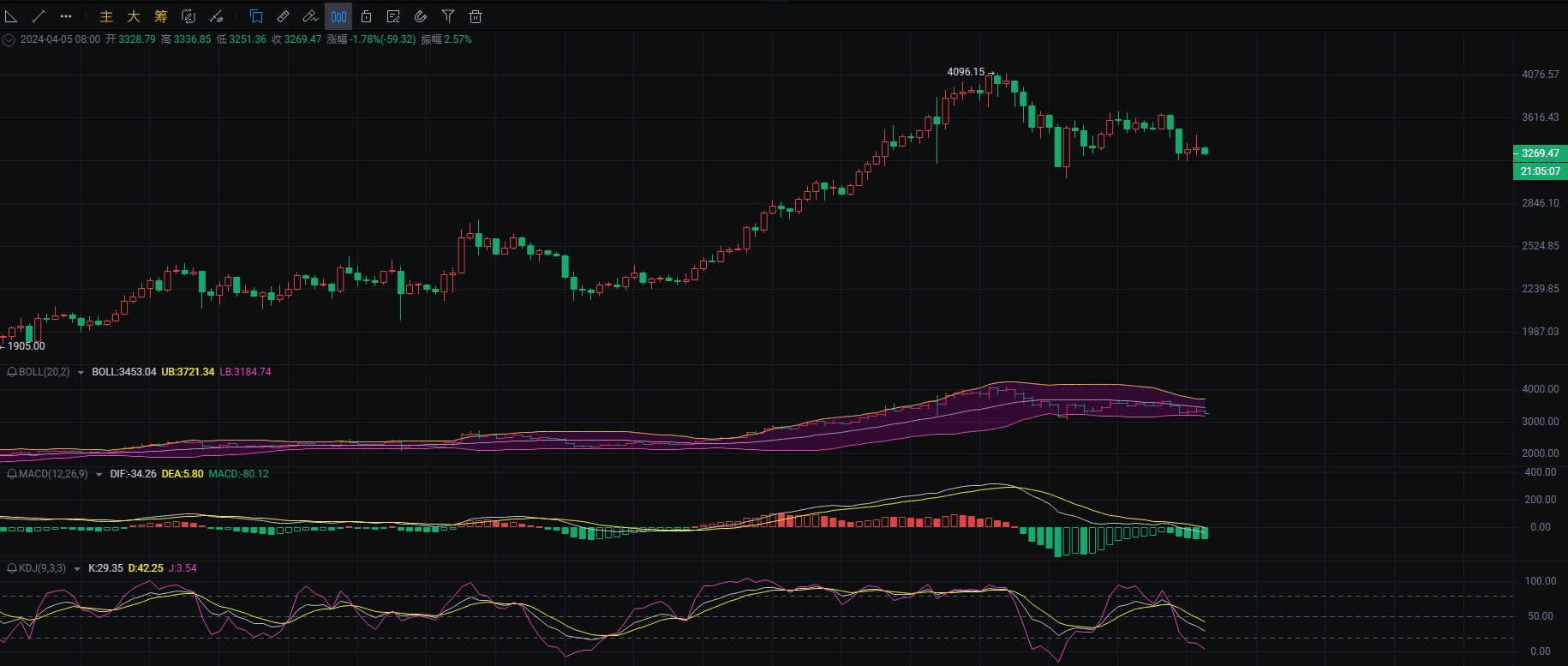Toggle the 大 indicator button
This screenshot has width=1568, height=666.
pyautogui.click(x=134, y=16)
